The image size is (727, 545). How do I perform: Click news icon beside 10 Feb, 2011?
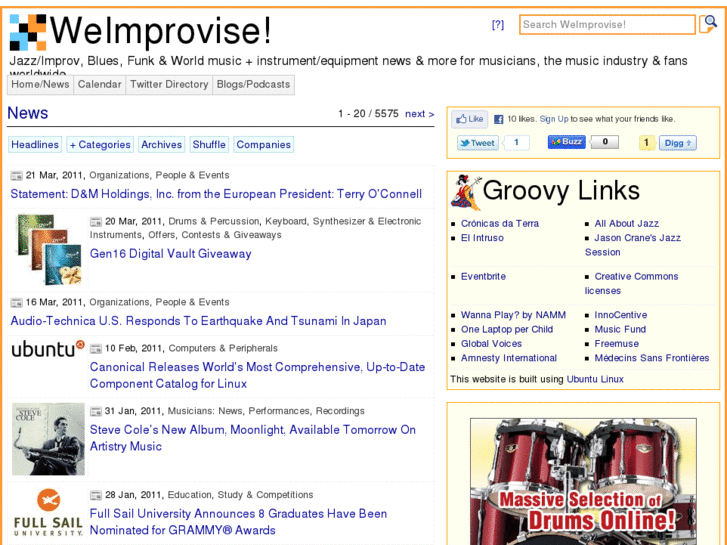pos(96,348)
